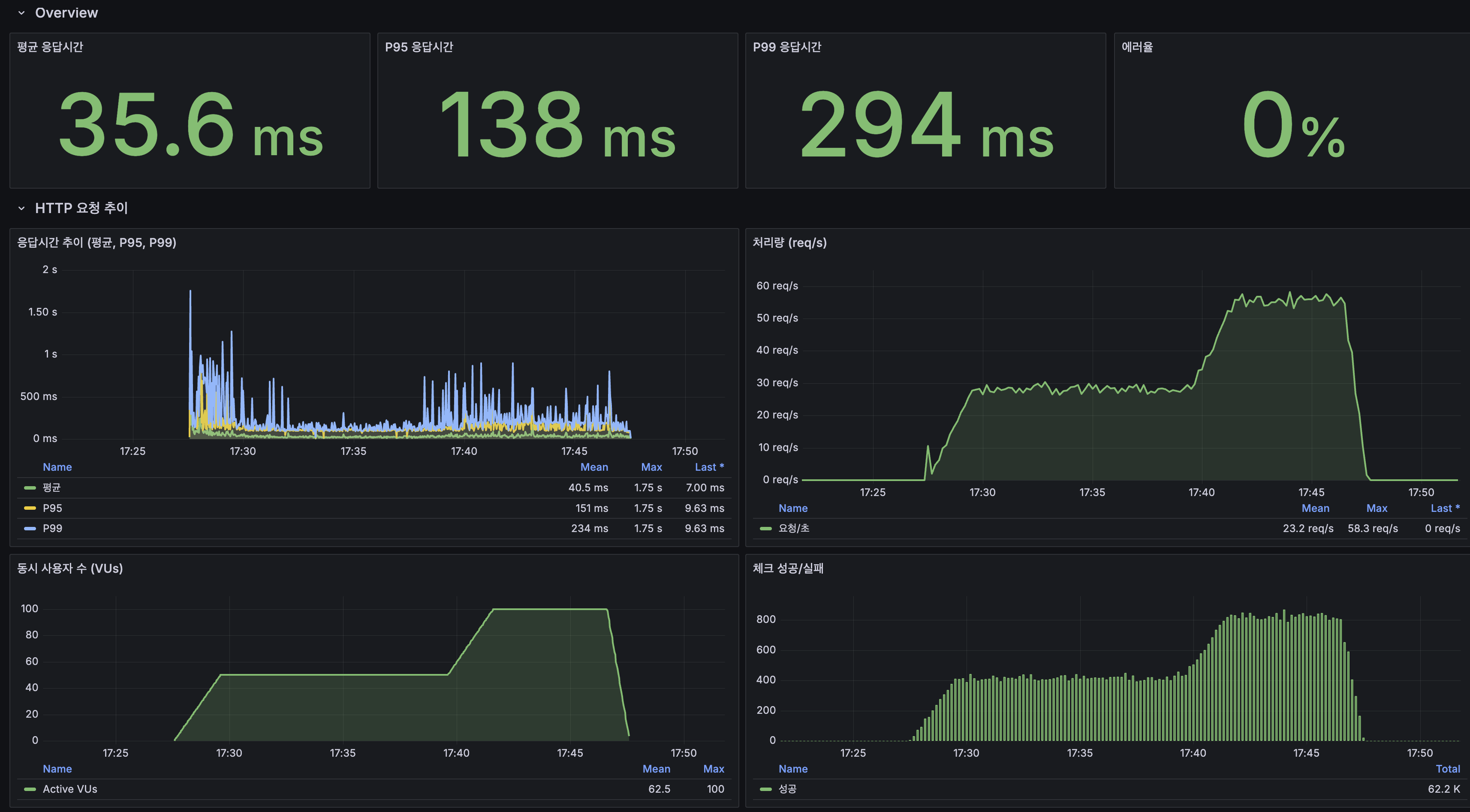The height and width of the screenshot is (812, 1470).
Task: Open 처리량 (req/s) panel title
Action: point(789,243)
